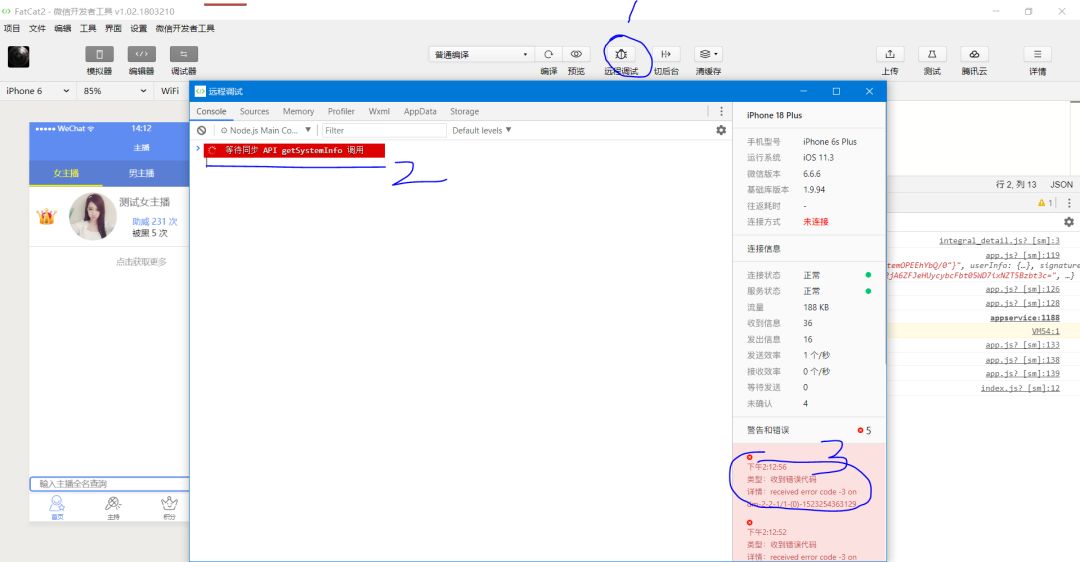Click the error count badge beside 警告和错误
Screen dimensions: 1080x562
click(x=864, y=430)
